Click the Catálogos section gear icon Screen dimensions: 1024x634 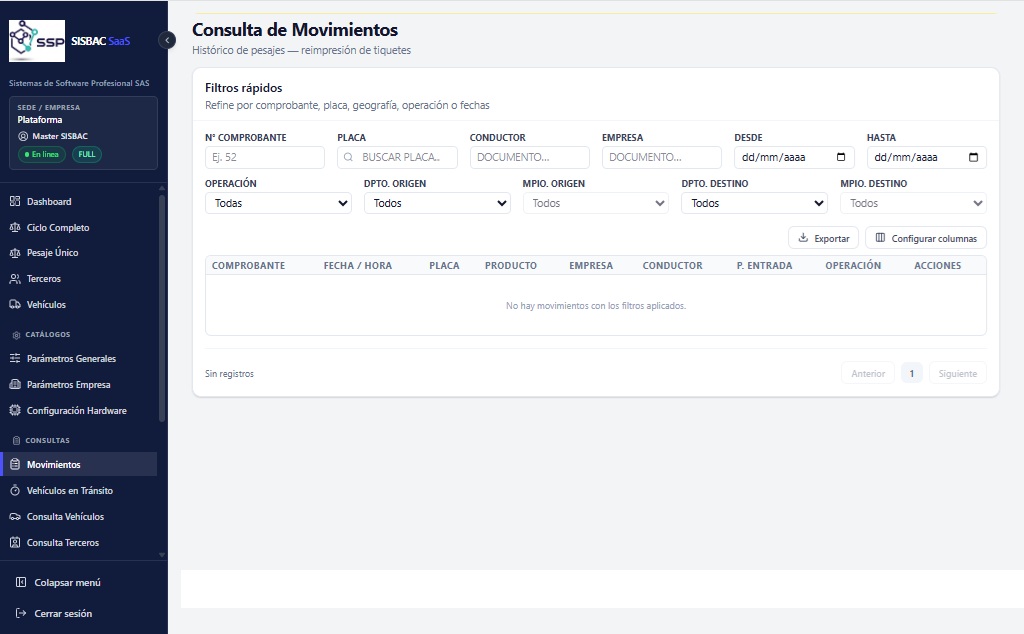16,335
